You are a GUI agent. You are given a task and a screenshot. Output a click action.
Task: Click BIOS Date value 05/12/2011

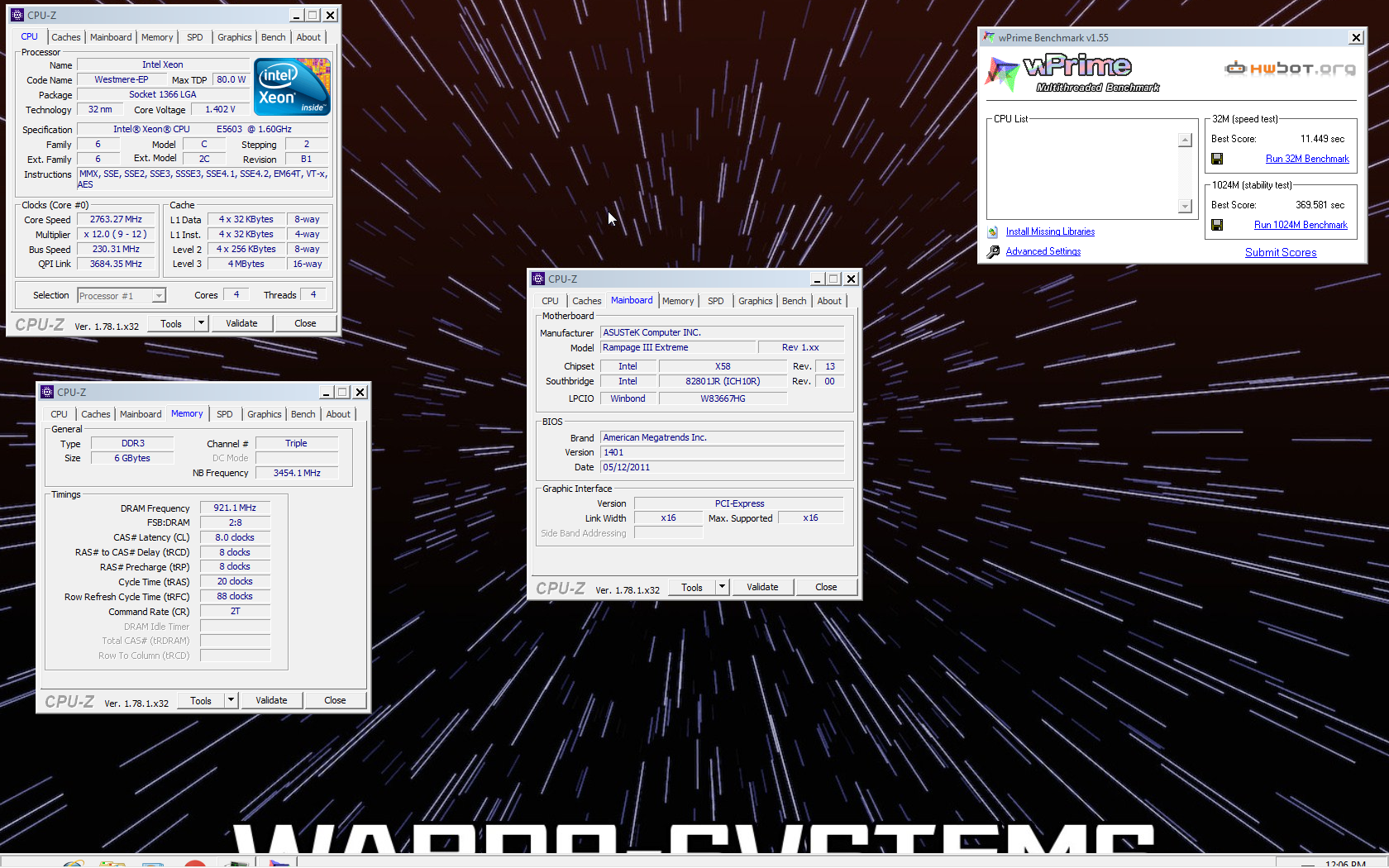click(x=722, y=468)
